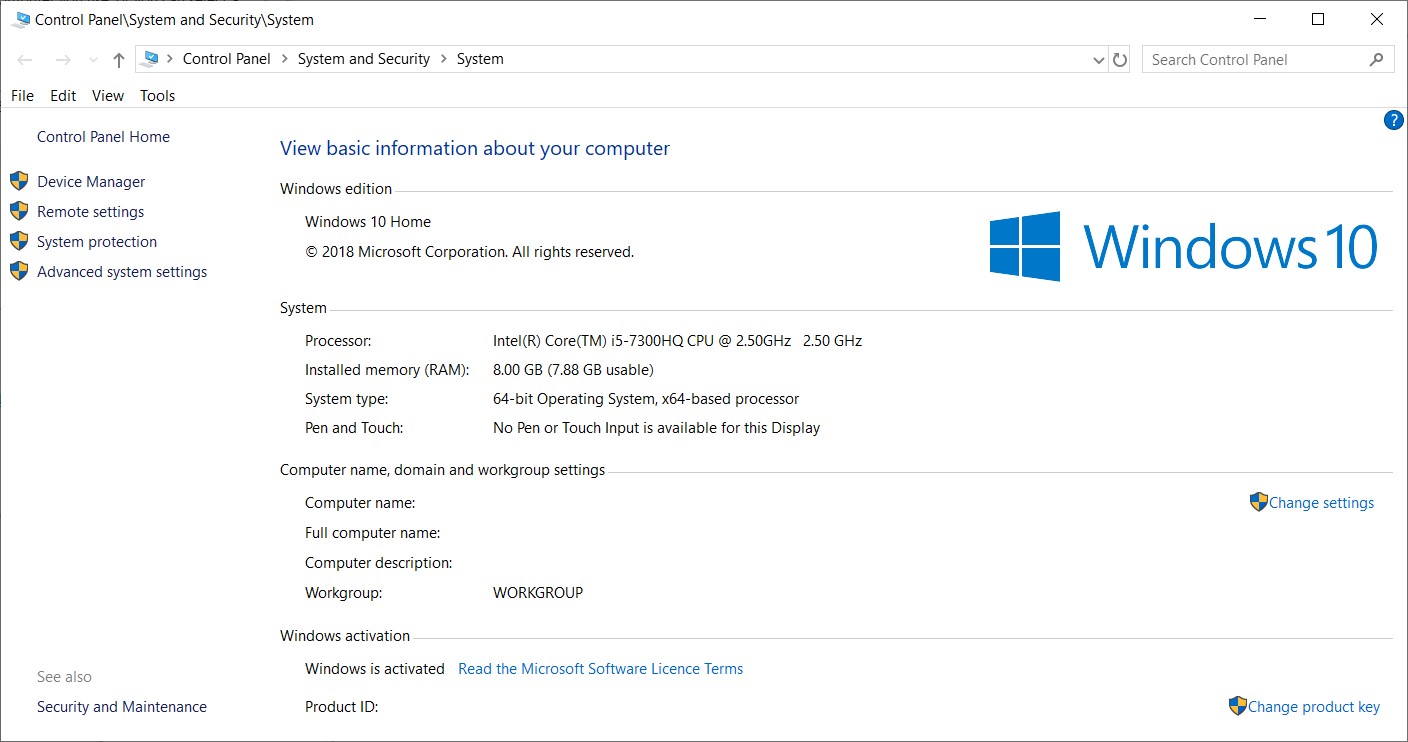This screenshot has height=742, width=1408.
Task: Open System protection link
Action: coord(97,242)
